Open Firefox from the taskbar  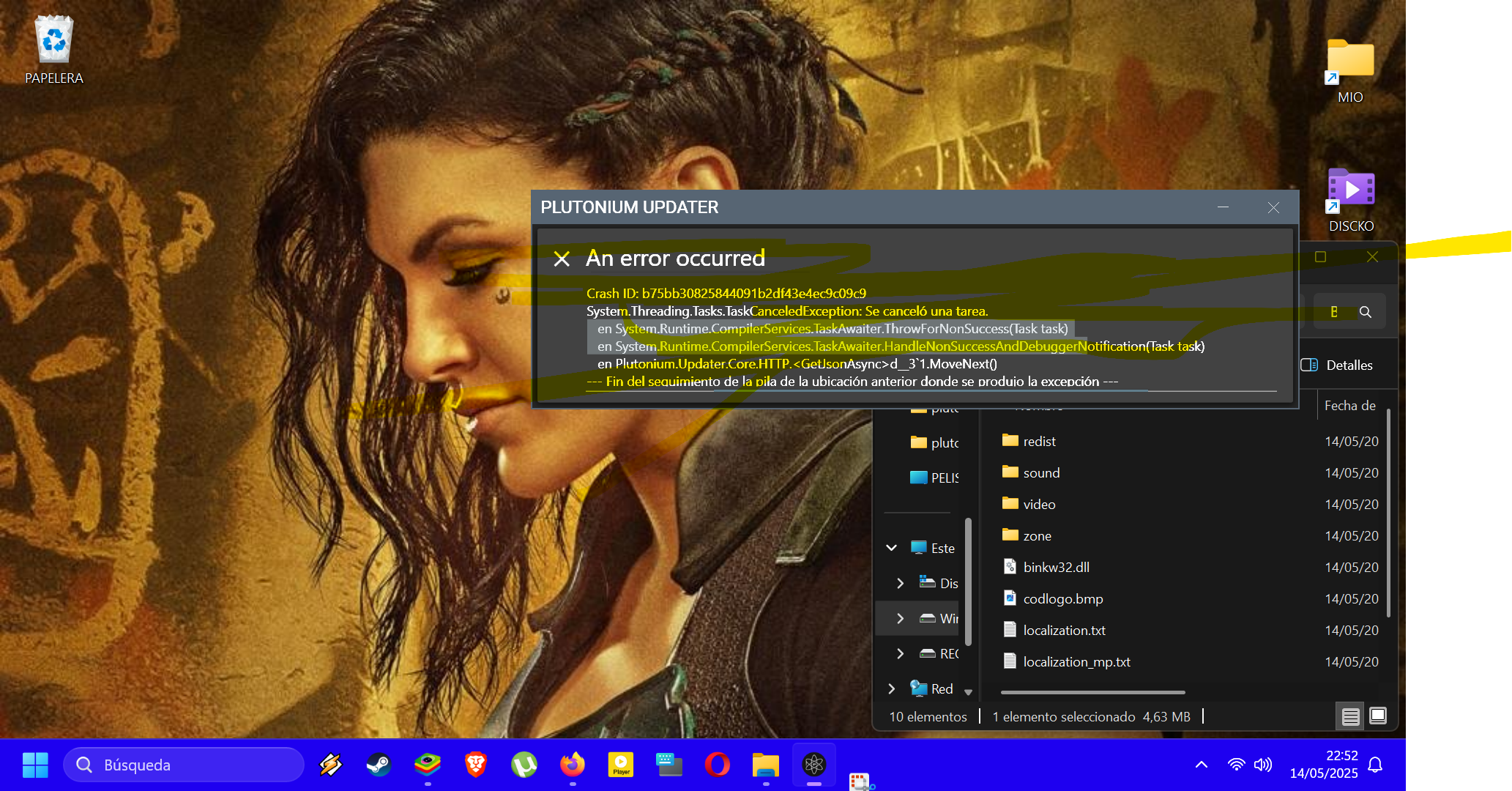click(x=573, y=765)
